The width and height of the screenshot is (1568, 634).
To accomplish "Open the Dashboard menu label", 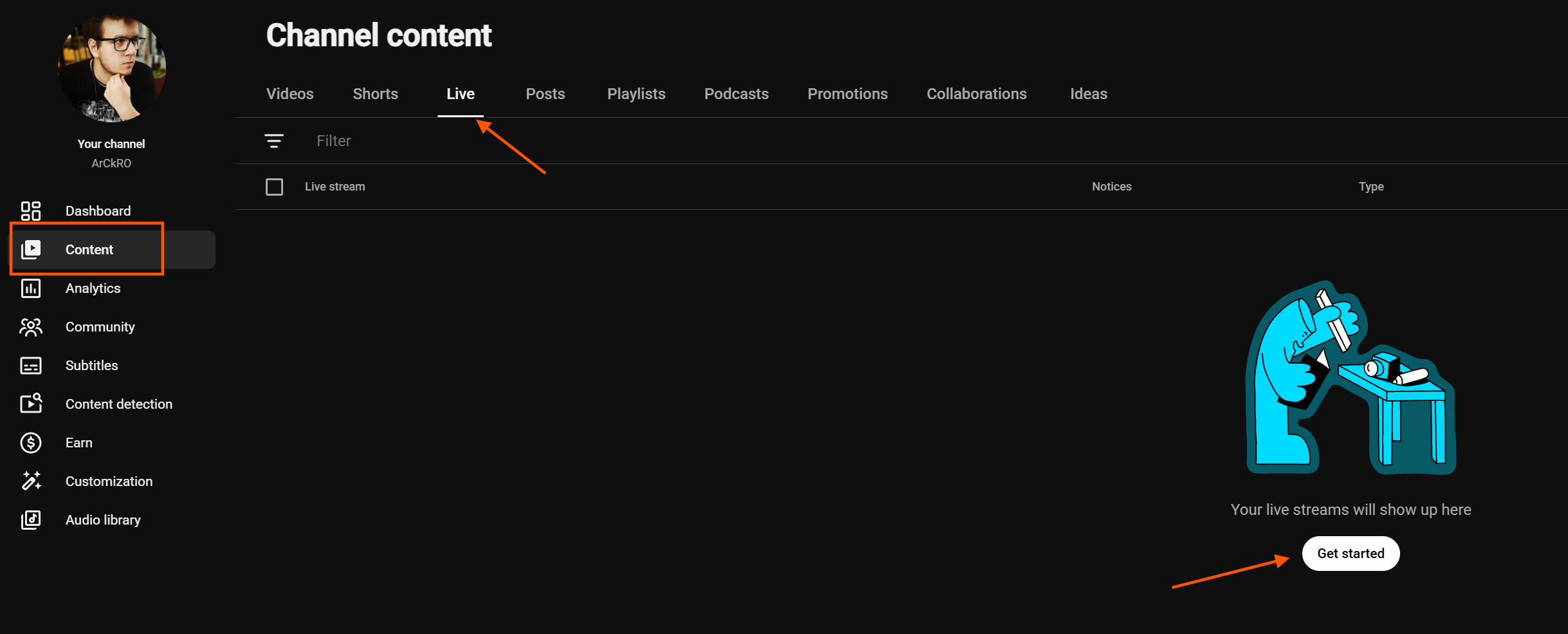I will tap(98, 211).
